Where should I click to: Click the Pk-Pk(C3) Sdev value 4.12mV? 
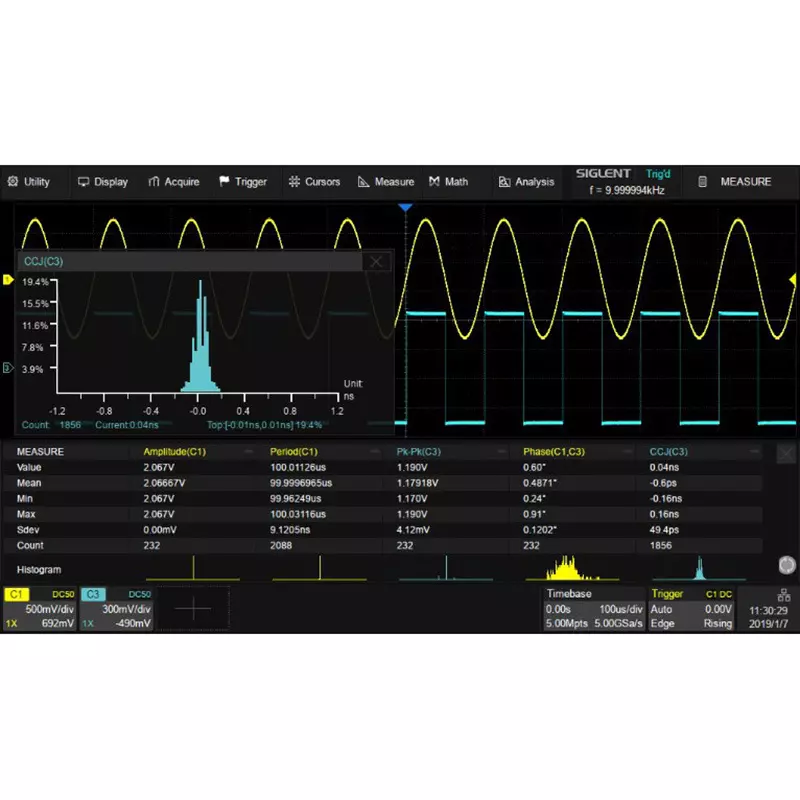click(413, 530)
